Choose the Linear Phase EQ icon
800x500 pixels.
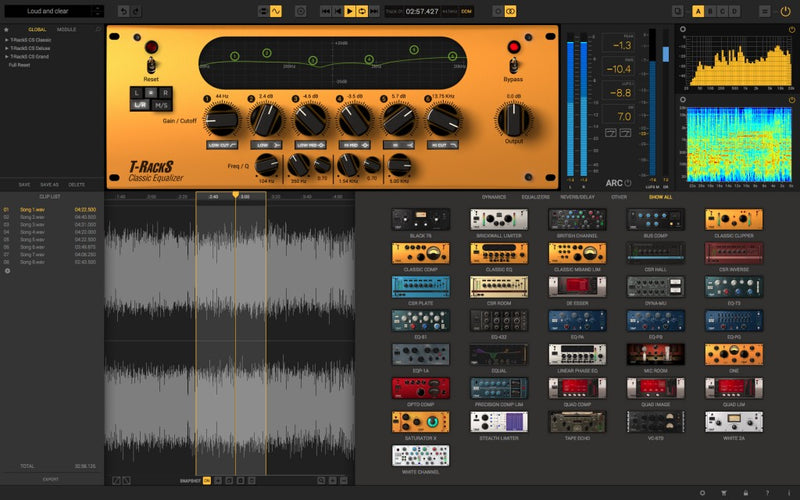577,354
